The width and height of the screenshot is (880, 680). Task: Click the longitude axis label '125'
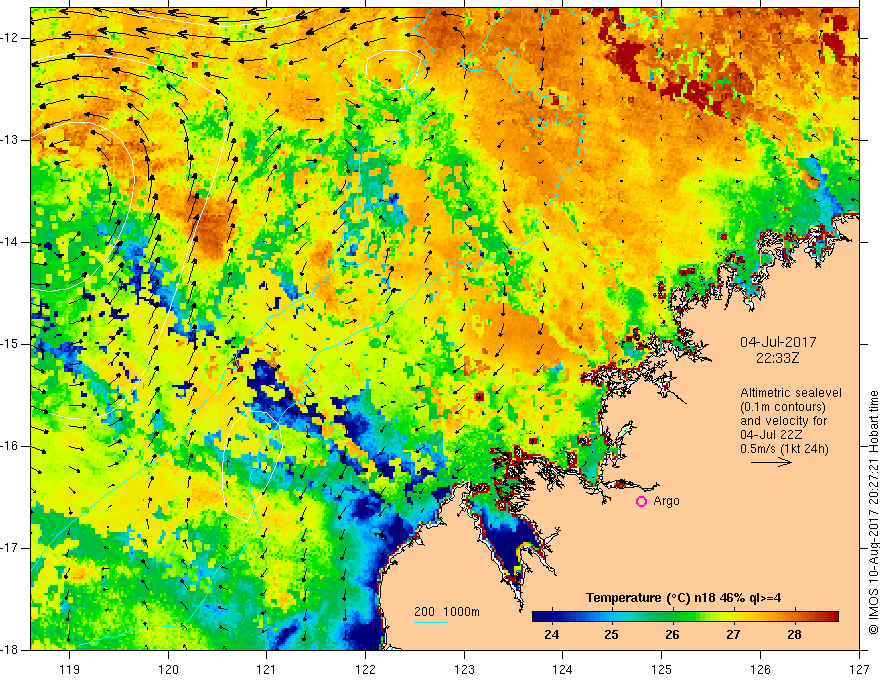(662, 669)
